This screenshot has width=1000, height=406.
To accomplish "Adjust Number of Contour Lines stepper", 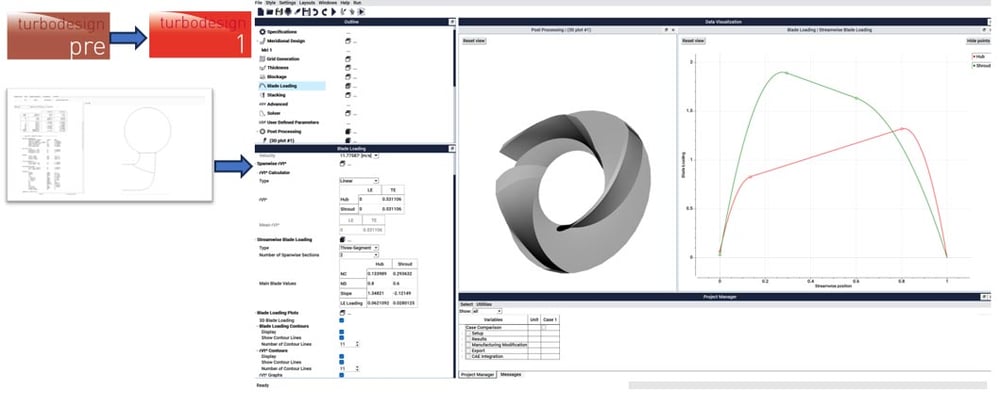I will (358, 344).
